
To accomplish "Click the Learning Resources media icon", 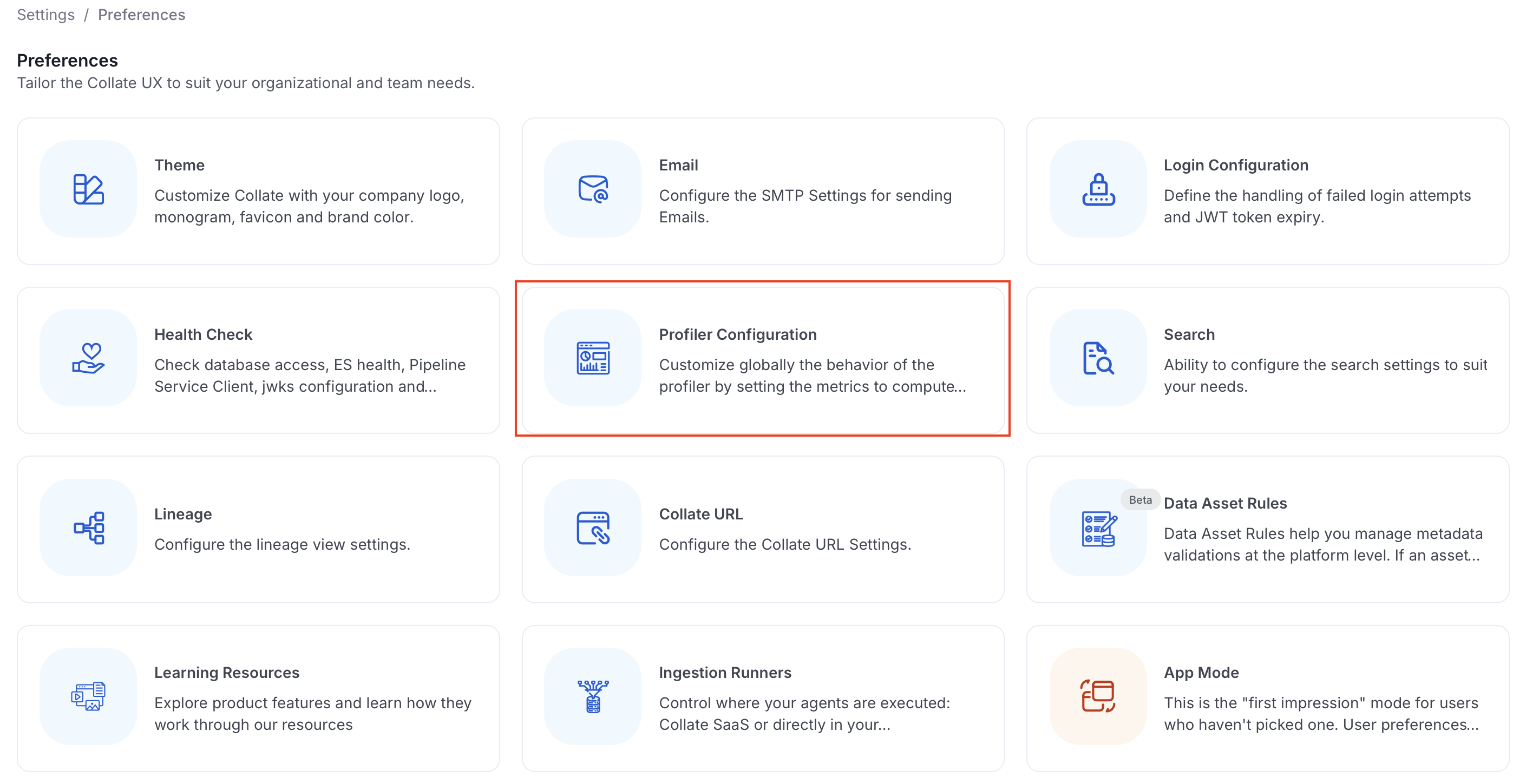I will coord(88,696).
